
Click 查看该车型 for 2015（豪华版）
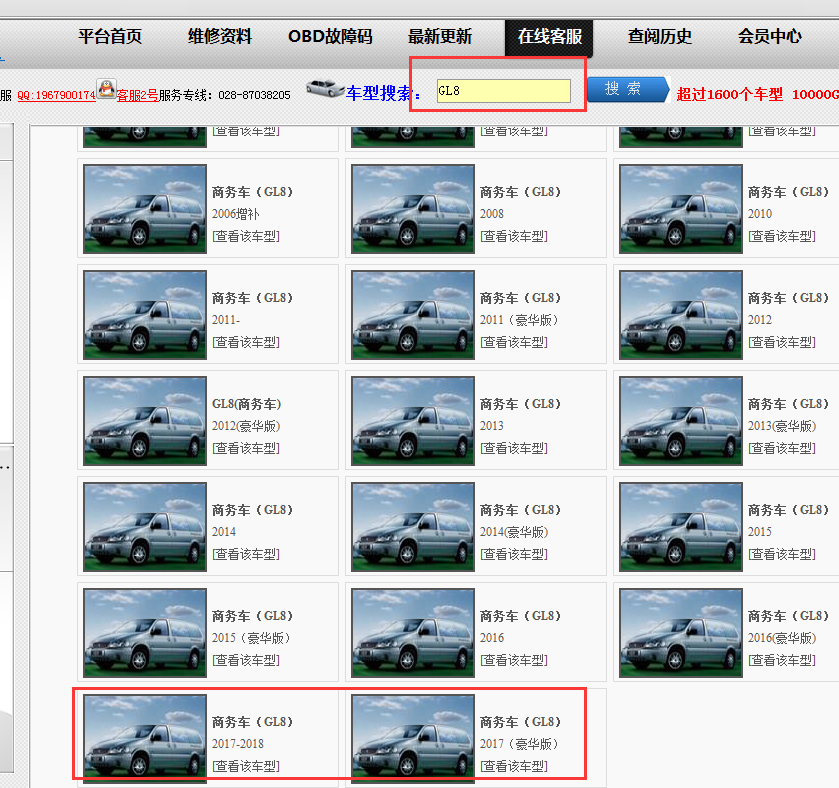tap(246, 660)
